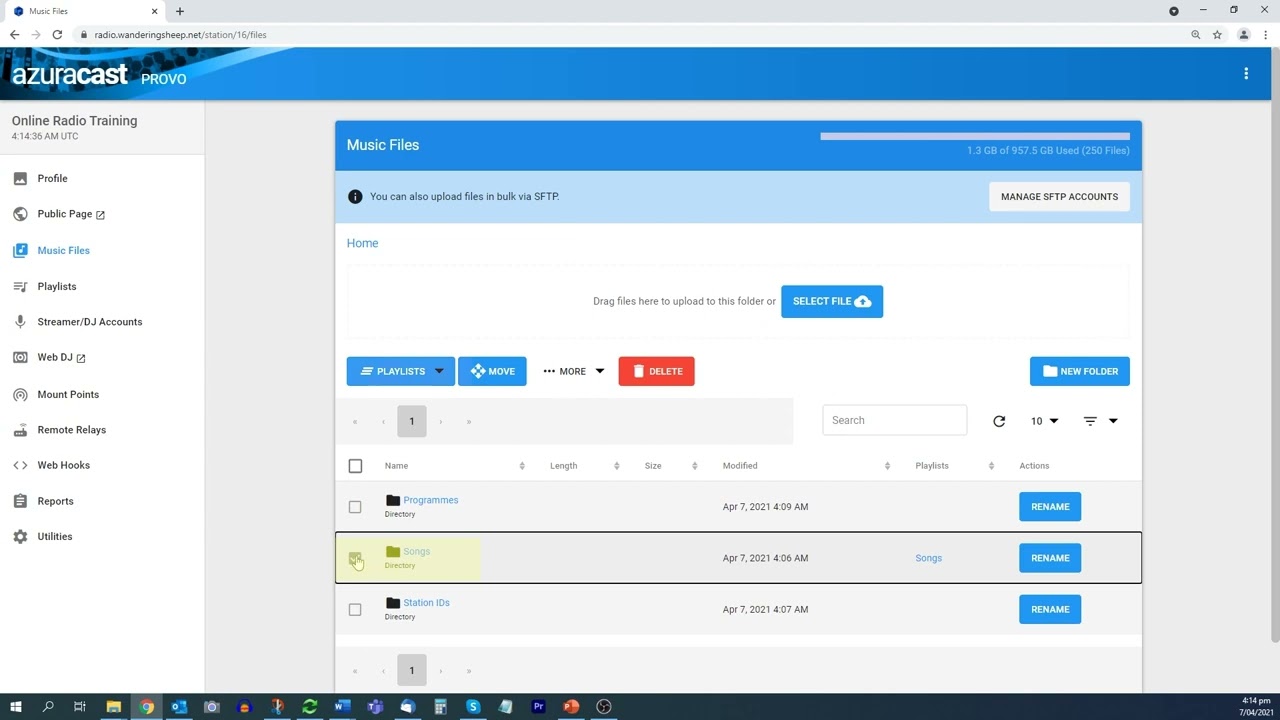
Task: Refresh the file list
Action: pos(999,421)
